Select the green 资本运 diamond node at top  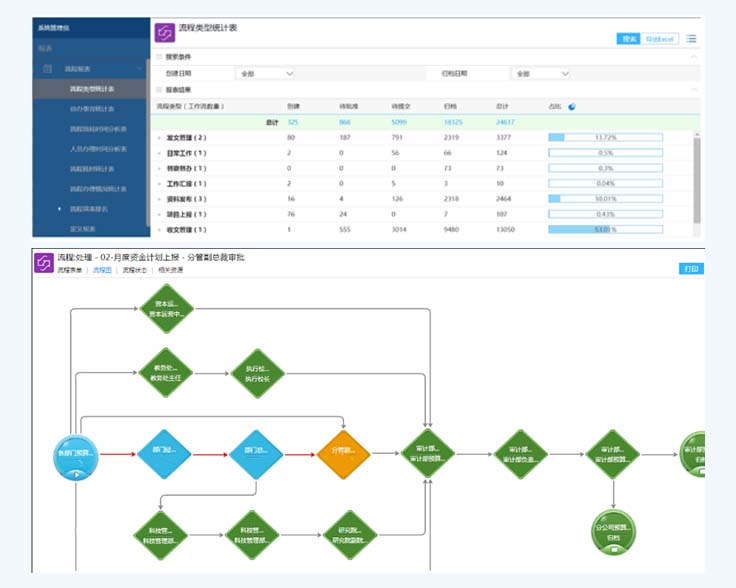(x=165, y=307)
